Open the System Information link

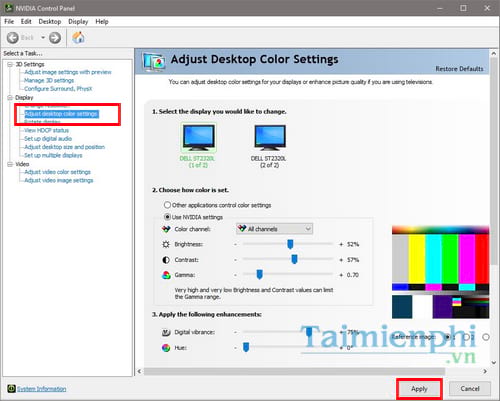(x=42, y=389)
